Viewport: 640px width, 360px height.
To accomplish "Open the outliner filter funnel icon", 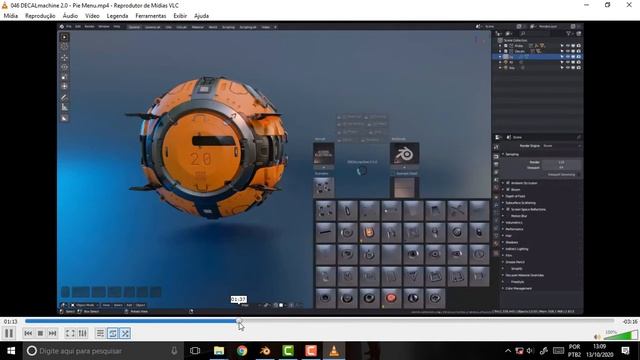I will (x=569, y=33).
